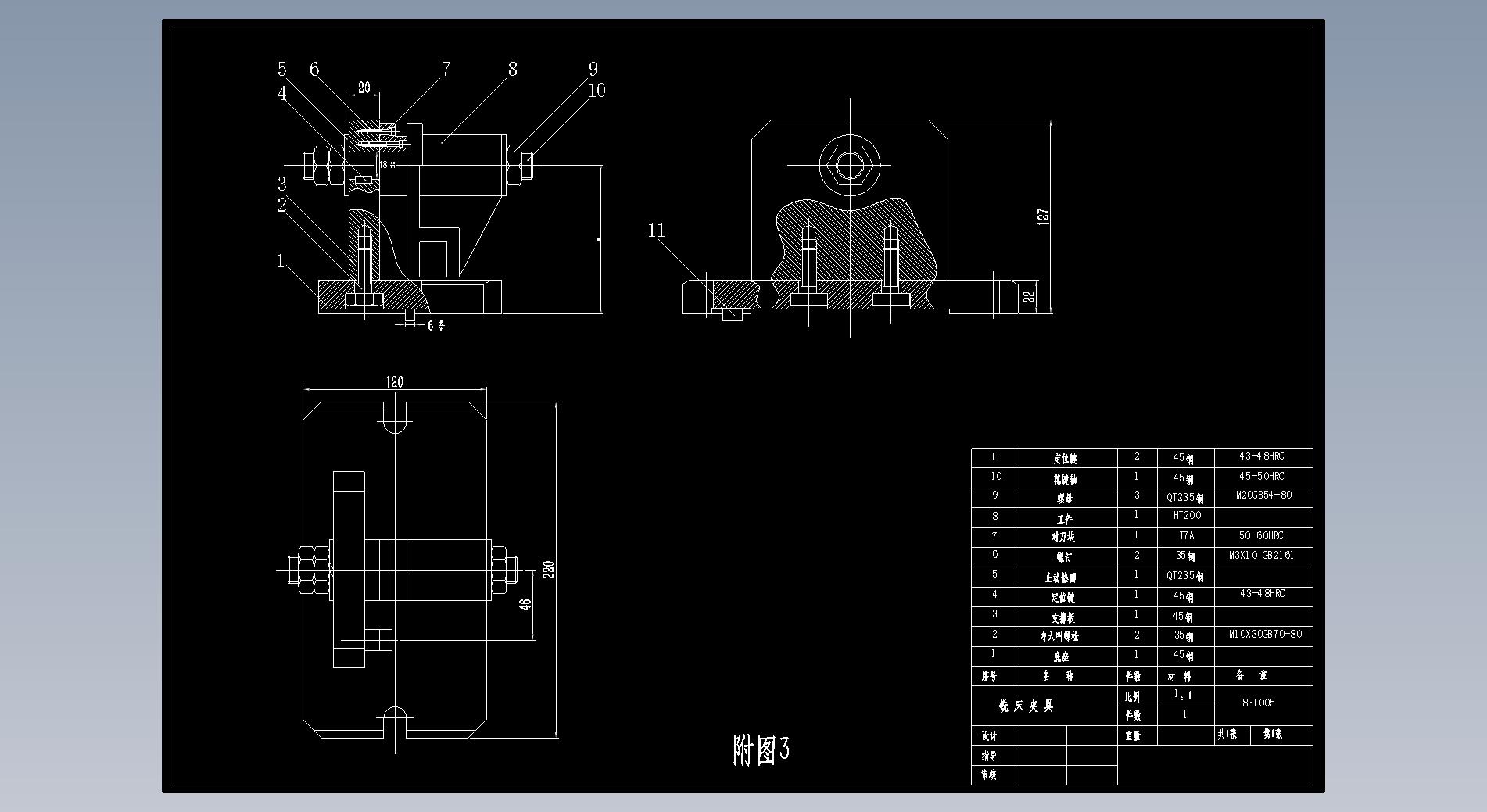Click balloon number '2' in front view
Screen dimensions: 1487x812
[282, 205]
